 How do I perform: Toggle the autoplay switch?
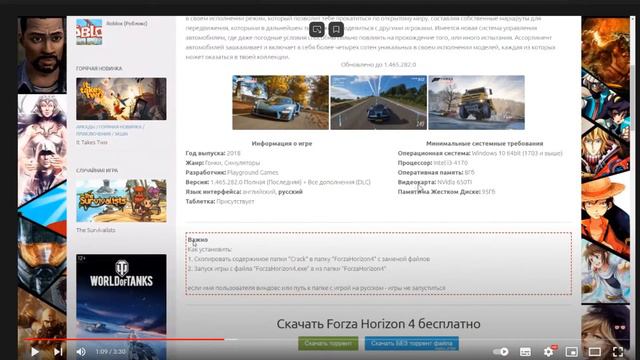pyautogui.click(x=501, y=351)
